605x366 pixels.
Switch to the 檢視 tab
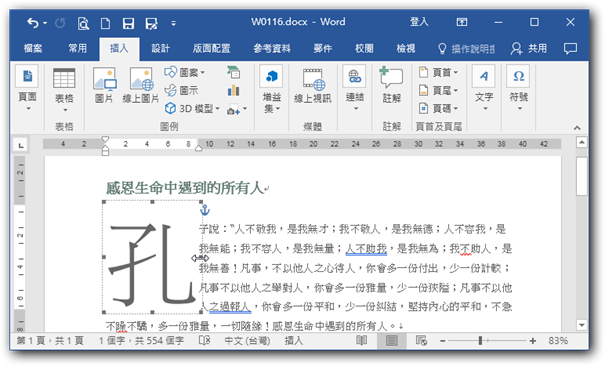(x=406, y=48)
